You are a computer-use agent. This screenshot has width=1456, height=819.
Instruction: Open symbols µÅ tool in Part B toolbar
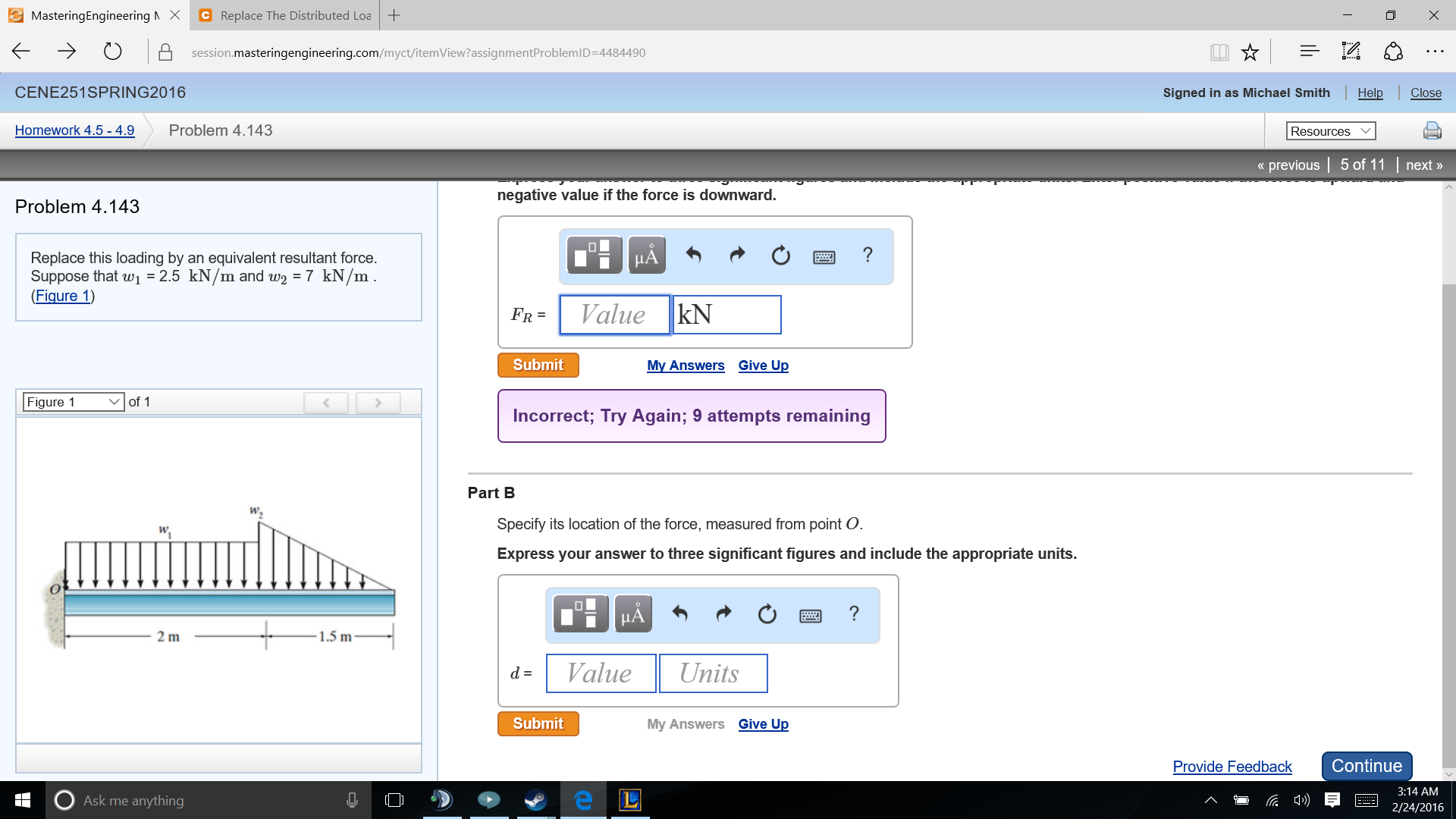coord(633,613)
